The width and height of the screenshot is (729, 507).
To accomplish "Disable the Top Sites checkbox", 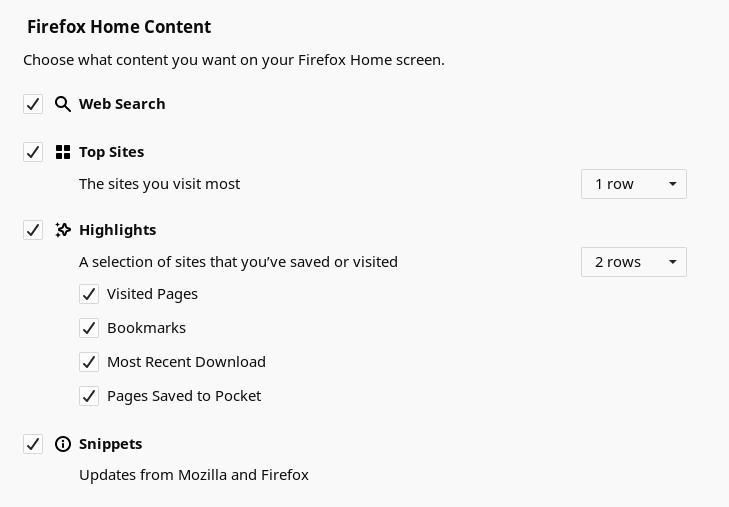I will [33, 152].
